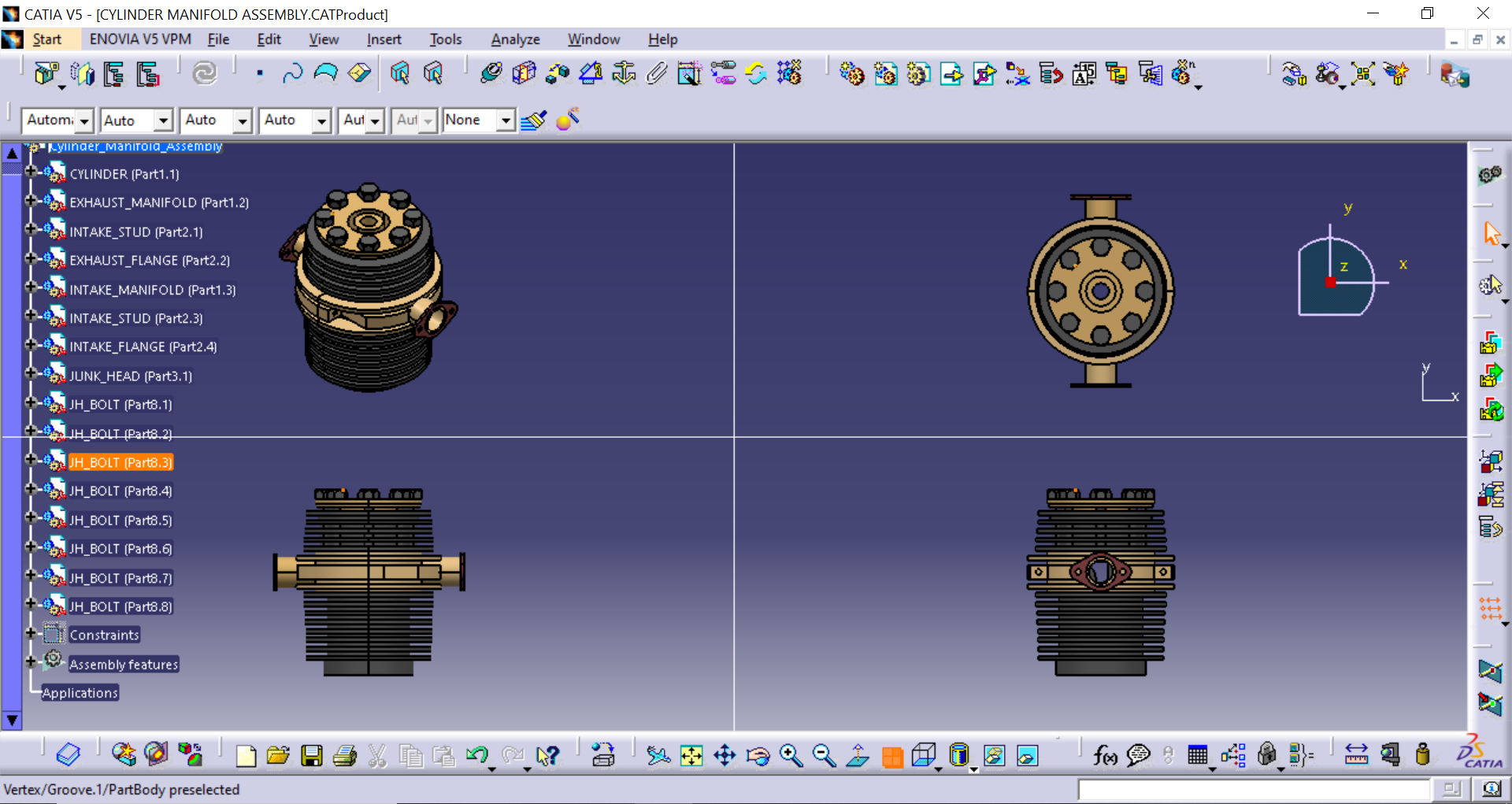Click the Coincidence Constraint icon

[491, 74]
